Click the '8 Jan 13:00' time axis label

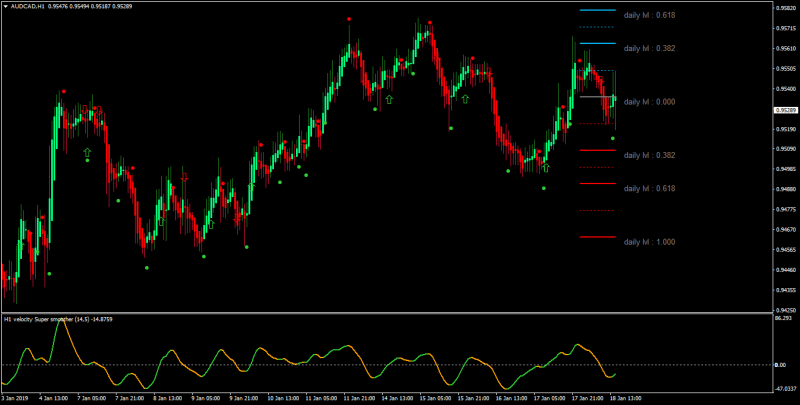(167, 398)
